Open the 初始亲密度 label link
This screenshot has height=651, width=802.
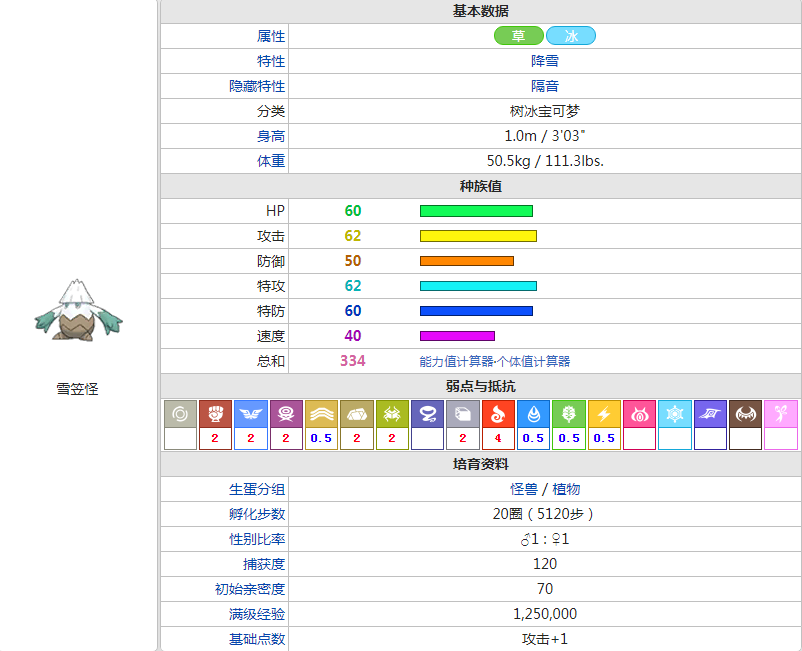[x=250, y=589]
